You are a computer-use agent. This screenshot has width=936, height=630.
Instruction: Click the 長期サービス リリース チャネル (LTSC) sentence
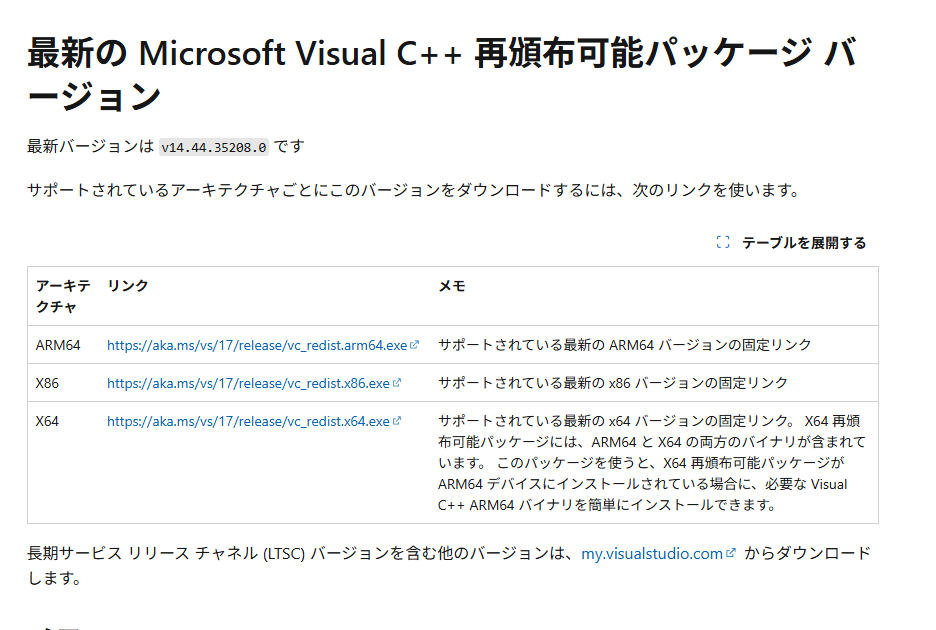pos(449,566)
